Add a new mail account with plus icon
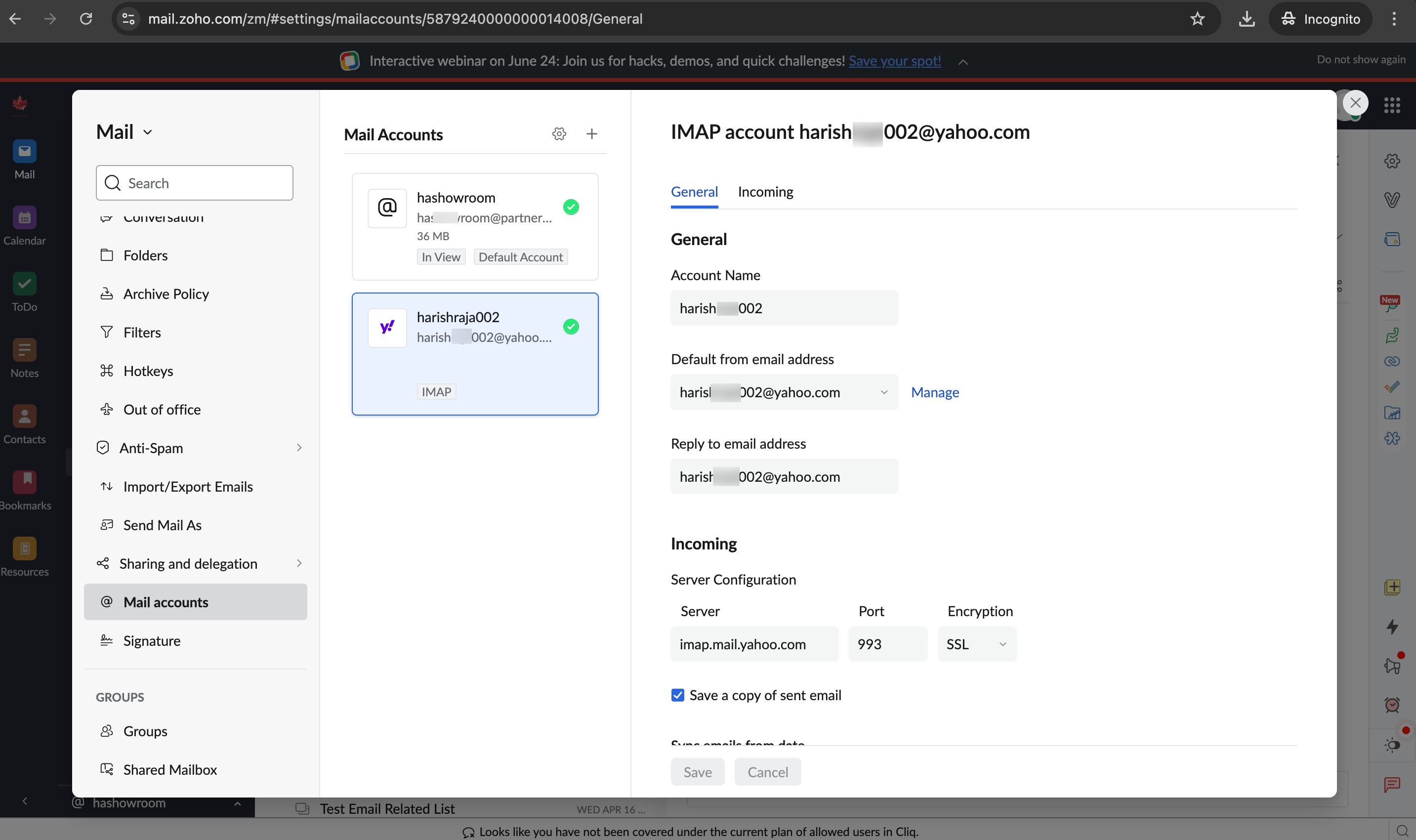Viewport: 1416px width, 840px height. [x=591, y=134]
